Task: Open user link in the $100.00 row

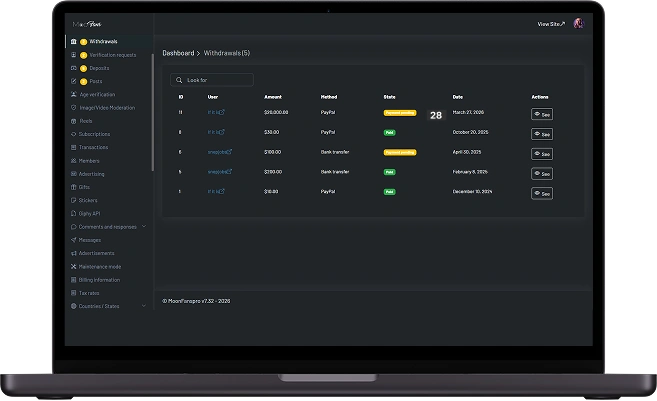Action: click(x=220, y=152)
